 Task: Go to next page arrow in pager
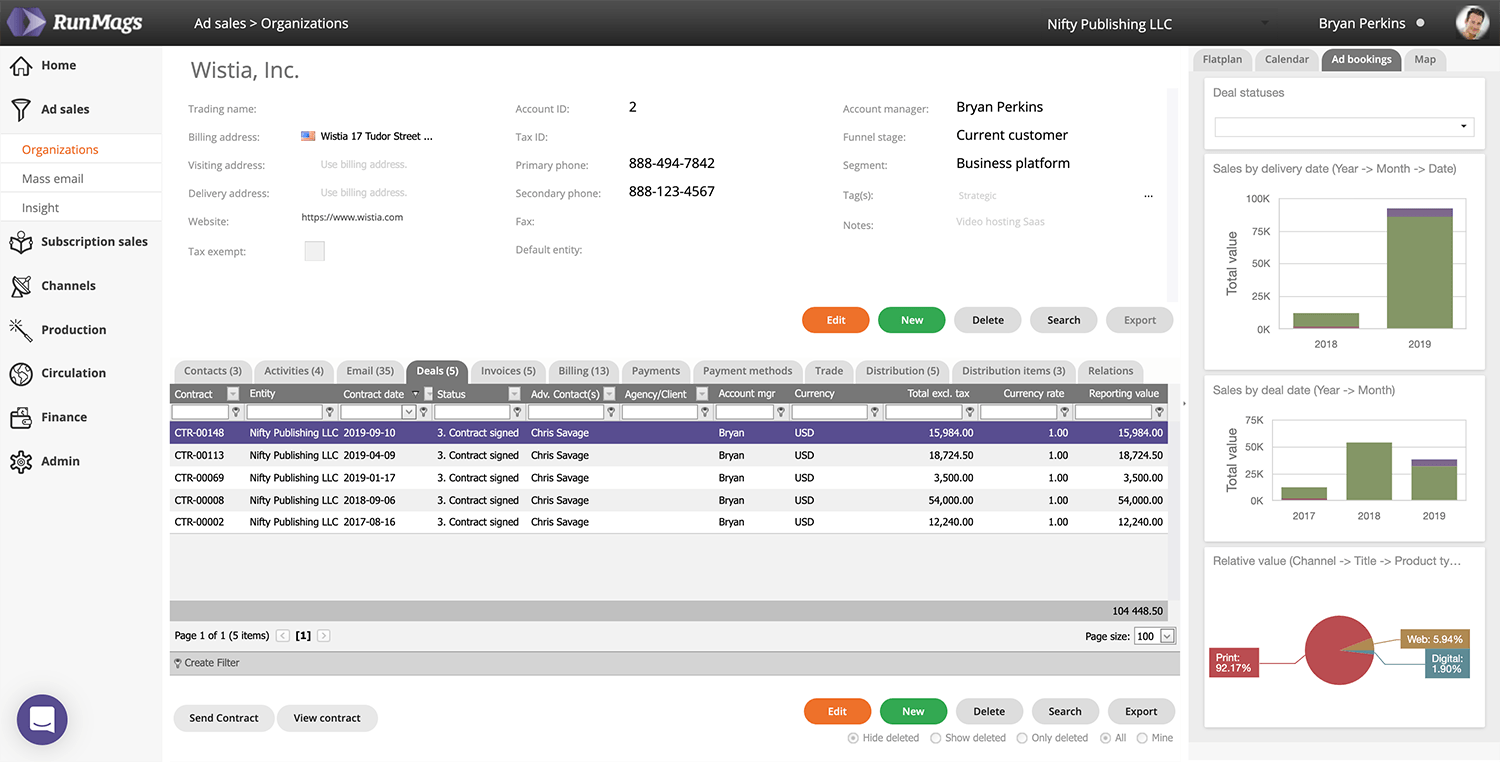tap(324, 636)
